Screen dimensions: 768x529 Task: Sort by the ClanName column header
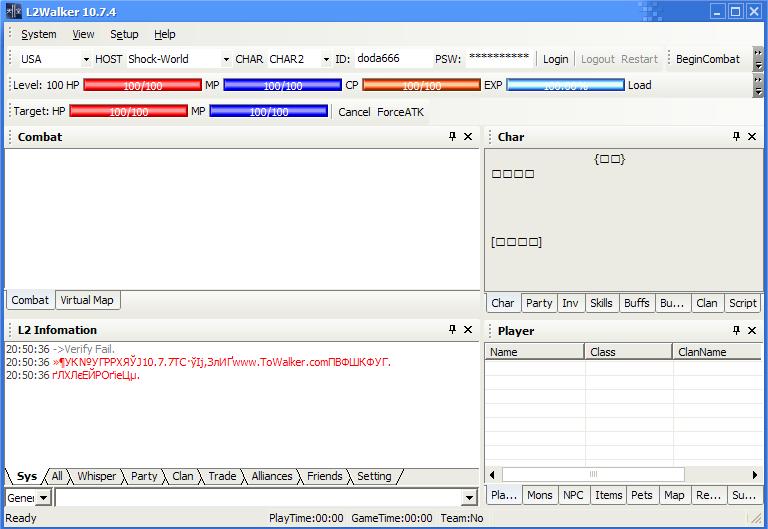(x=717, y=352)
